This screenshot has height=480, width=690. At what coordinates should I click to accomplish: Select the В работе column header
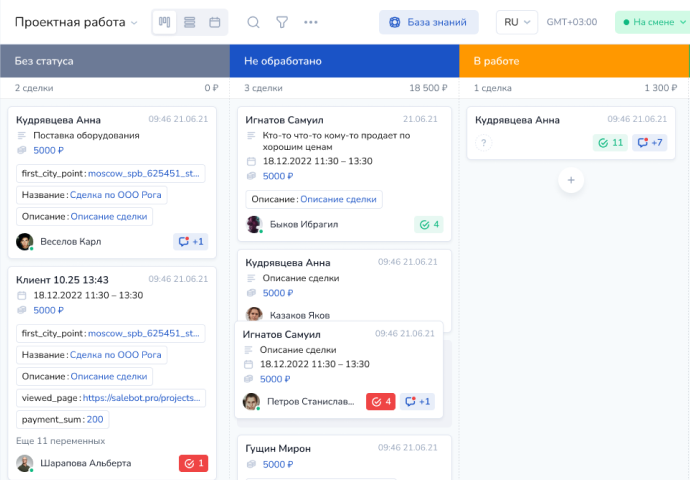click(574, 61)
